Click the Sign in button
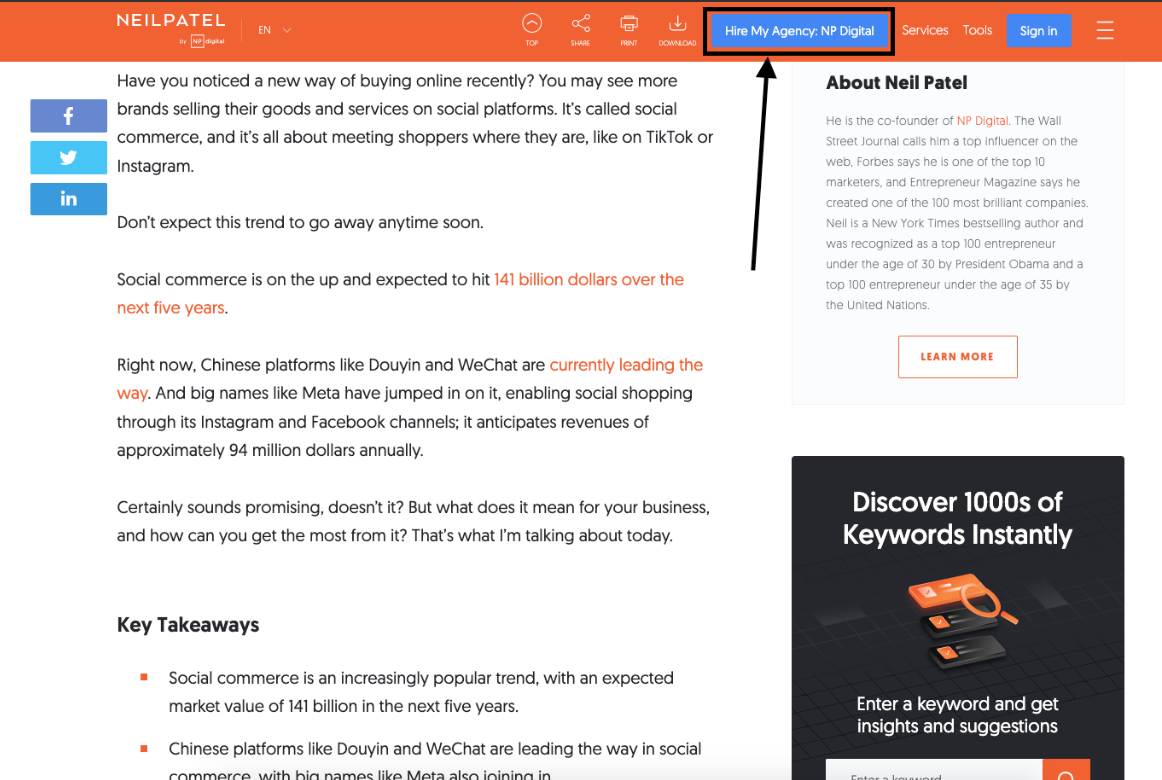The height and width of the screenshot is (780, 1162). [1038, 31]
